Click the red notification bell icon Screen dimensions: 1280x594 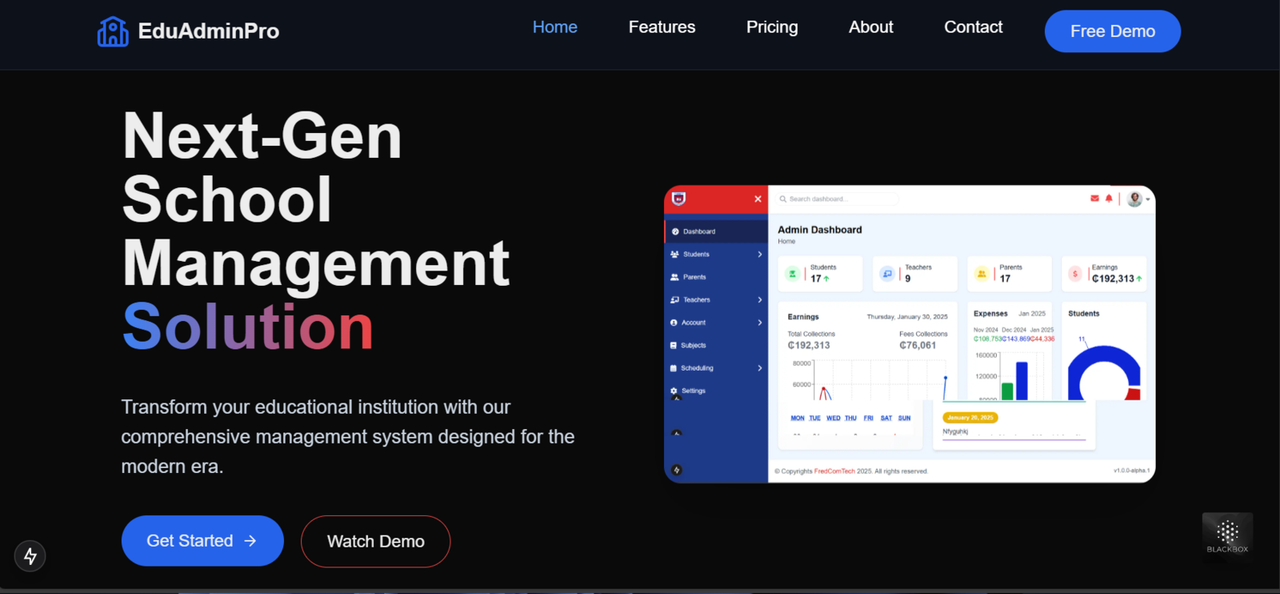click(1108, 198)
